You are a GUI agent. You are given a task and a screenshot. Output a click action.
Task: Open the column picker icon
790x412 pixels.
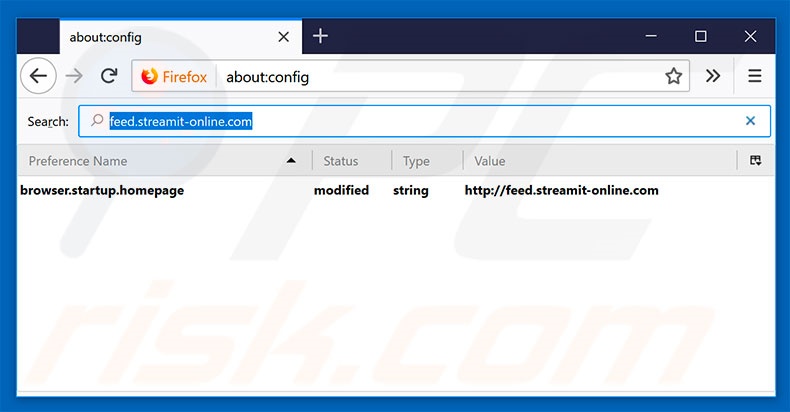click(x=755, y=161)
